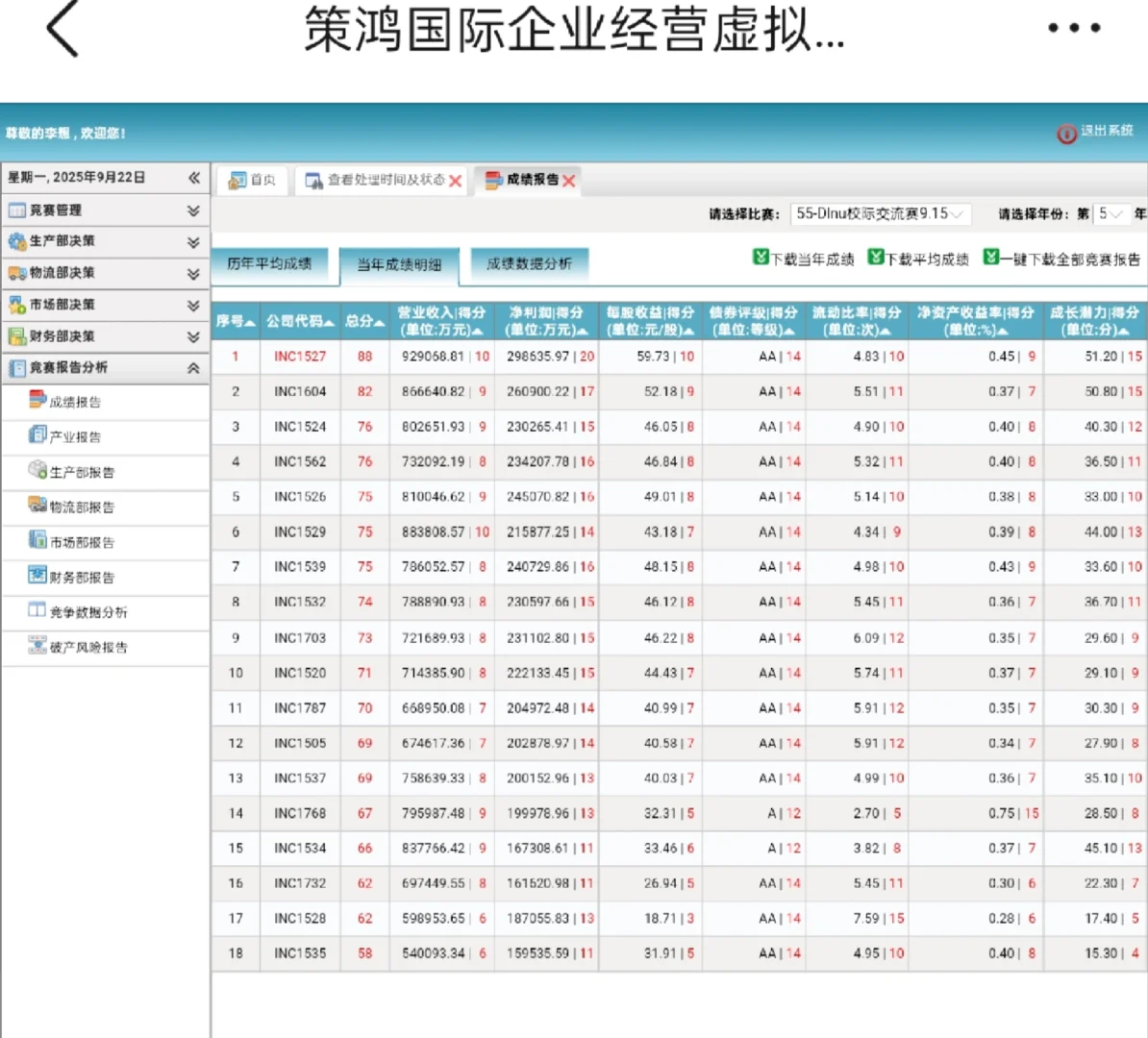Sort by the 总分 column header

(x=364, y=321)
